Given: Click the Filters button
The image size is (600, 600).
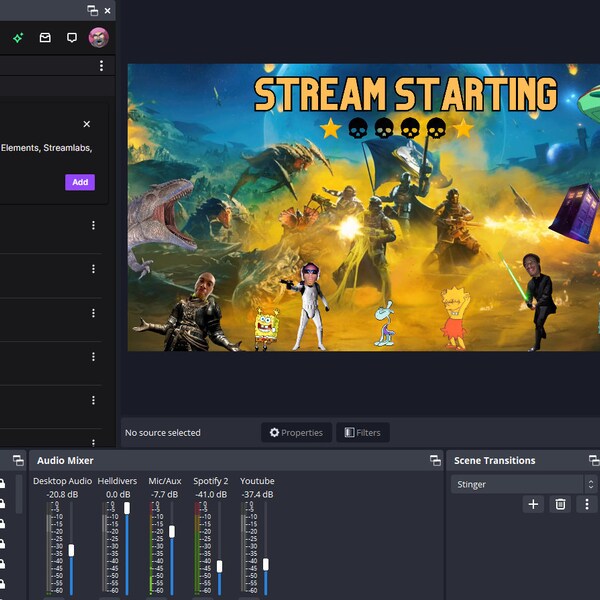Looking at the screenshot, I should (x=363, y=432).
